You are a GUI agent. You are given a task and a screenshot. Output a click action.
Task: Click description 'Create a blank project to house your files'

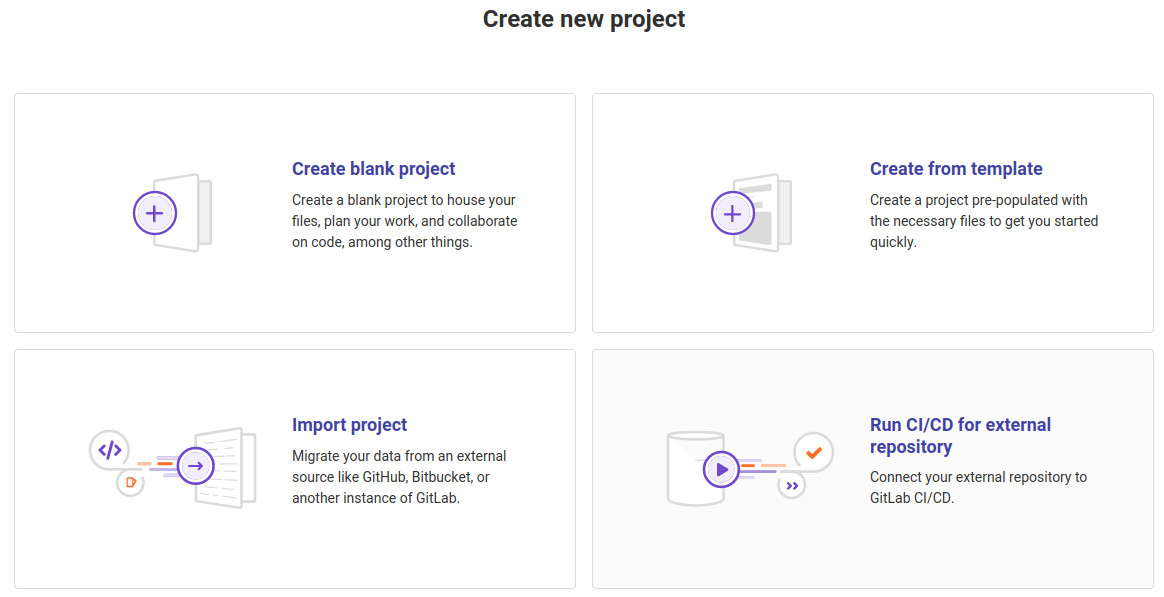(405, 221)
